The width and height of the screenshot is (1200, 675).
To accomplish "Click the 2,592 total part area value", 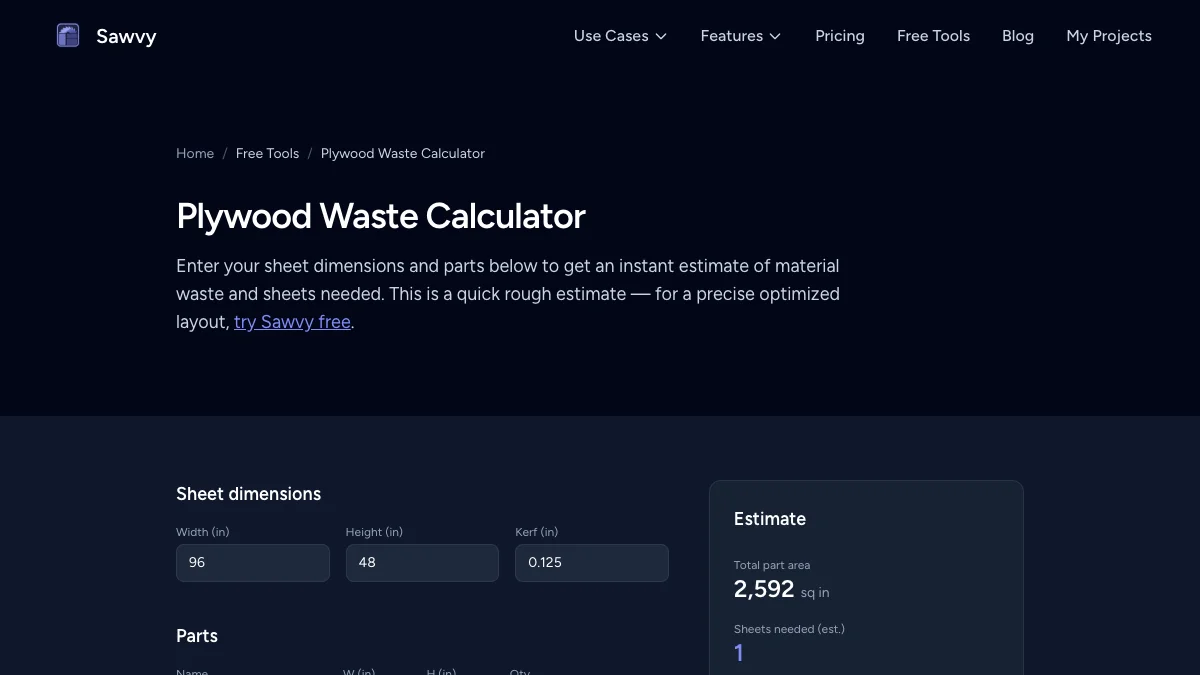I will click(x=764, y=590).
